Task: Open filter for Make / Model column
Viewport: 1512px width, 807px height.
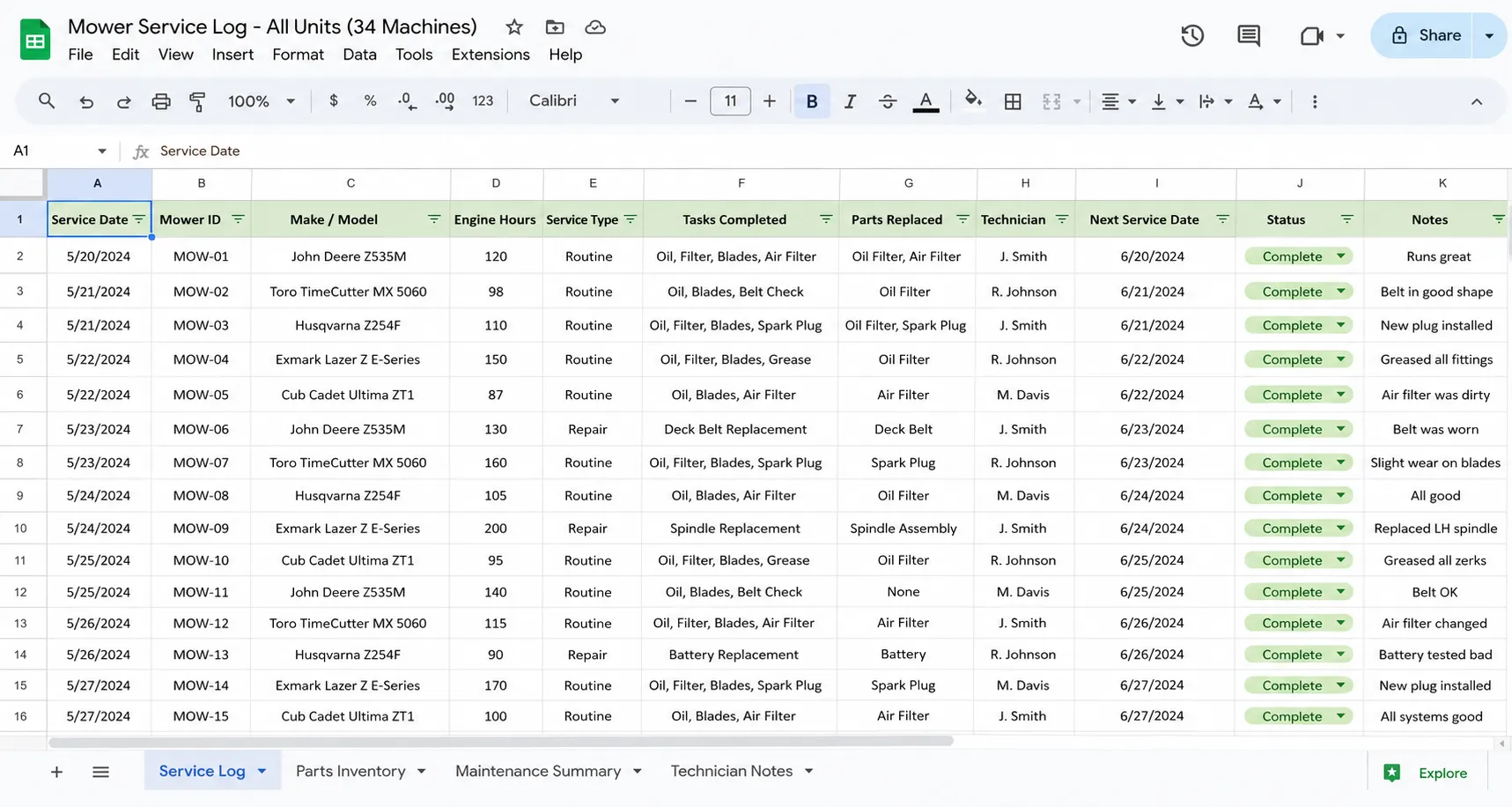Action: click(x=434, y=219)
